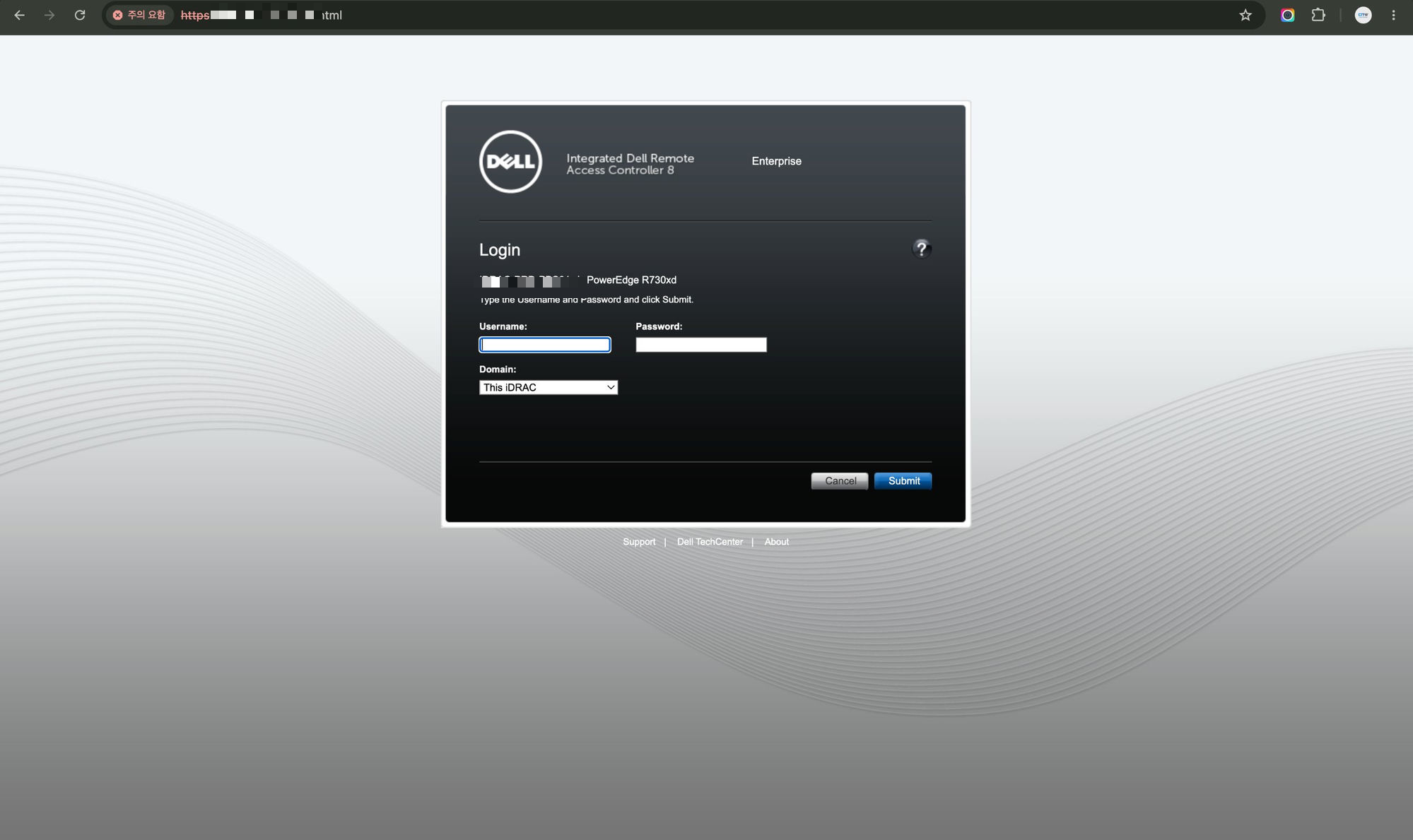Open the login help question mark
The width and height of the screenshot is (1413, 840).
click(921, 249)
